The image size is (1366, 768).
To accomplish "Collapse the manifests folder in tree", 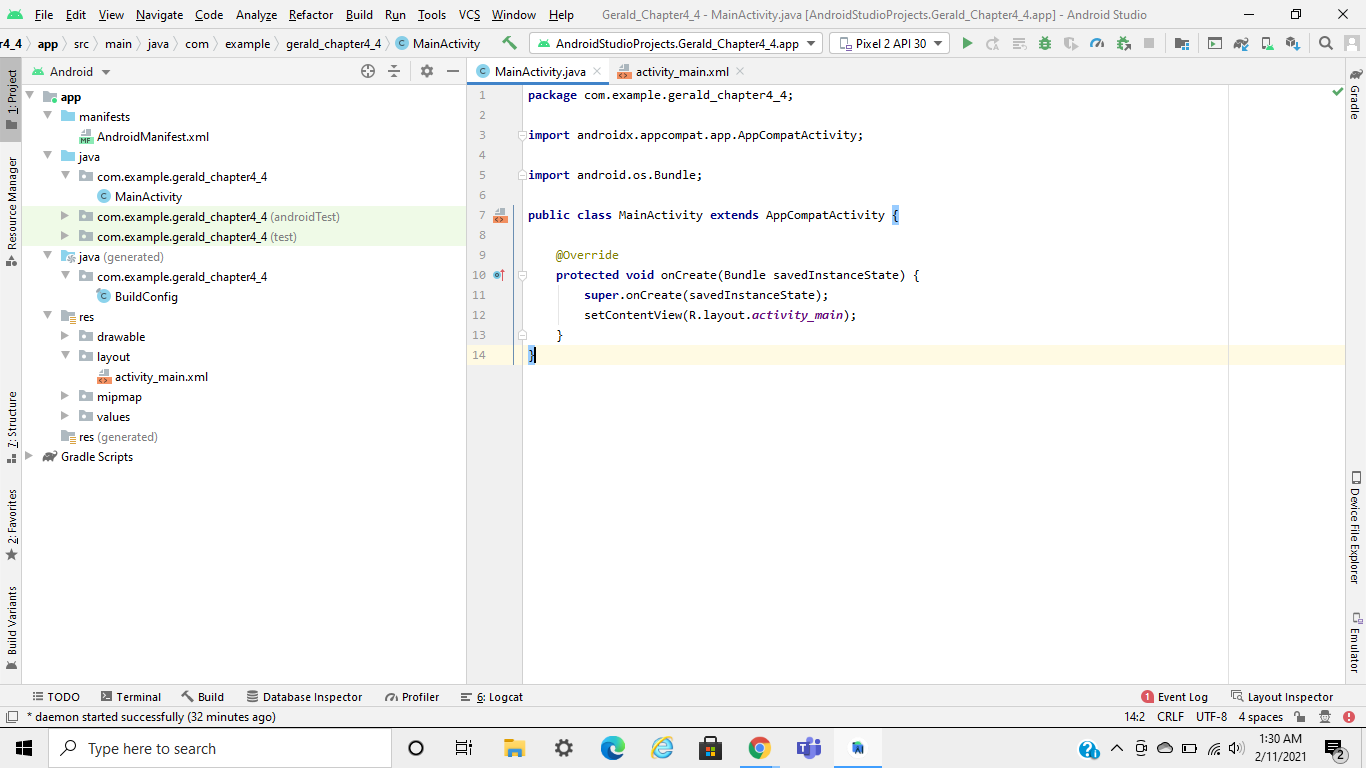I will (47, 116).
